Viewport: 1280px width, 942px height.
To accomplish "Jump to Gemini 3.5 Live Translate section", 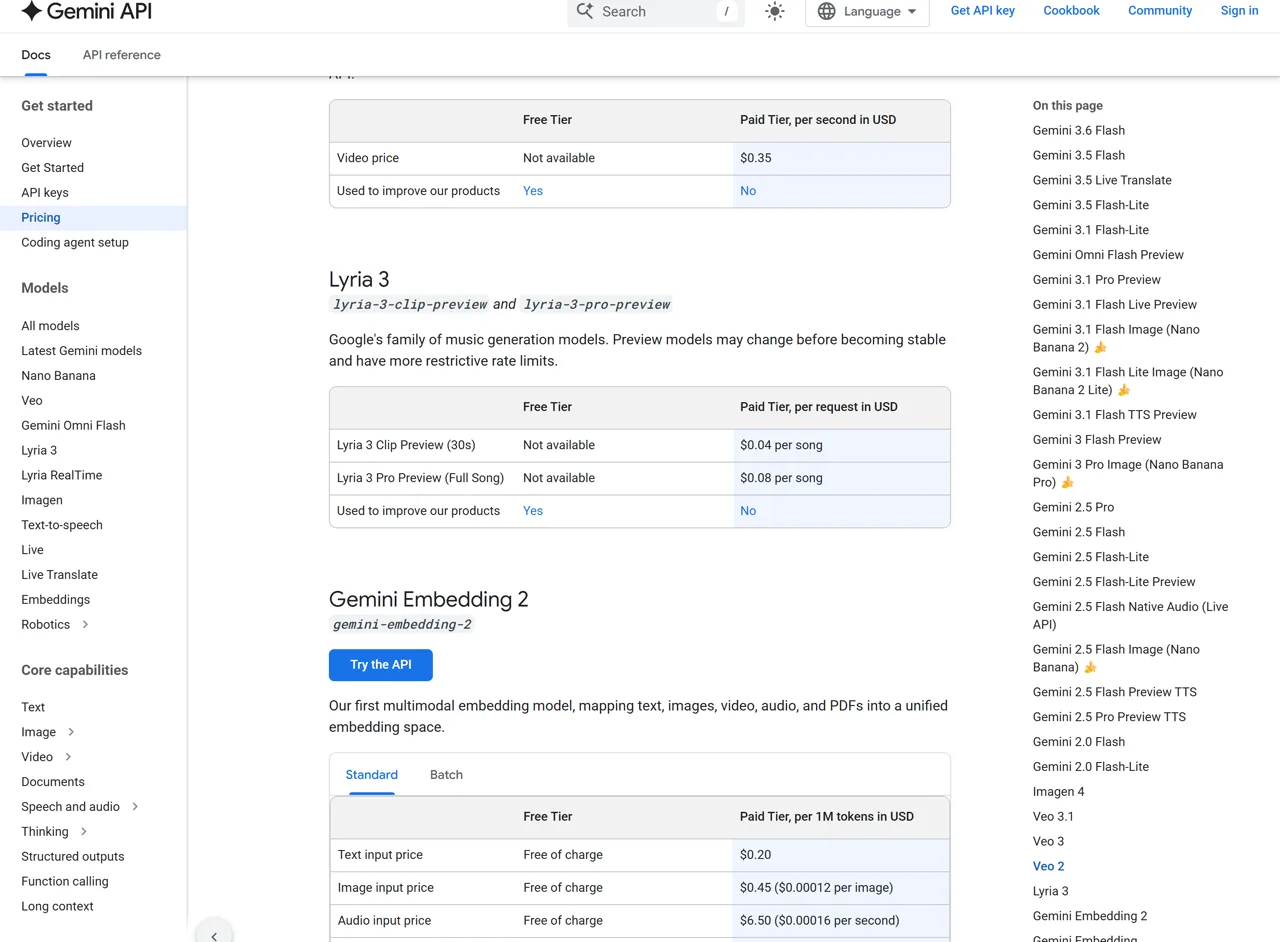I will (x=1102, y=181).
